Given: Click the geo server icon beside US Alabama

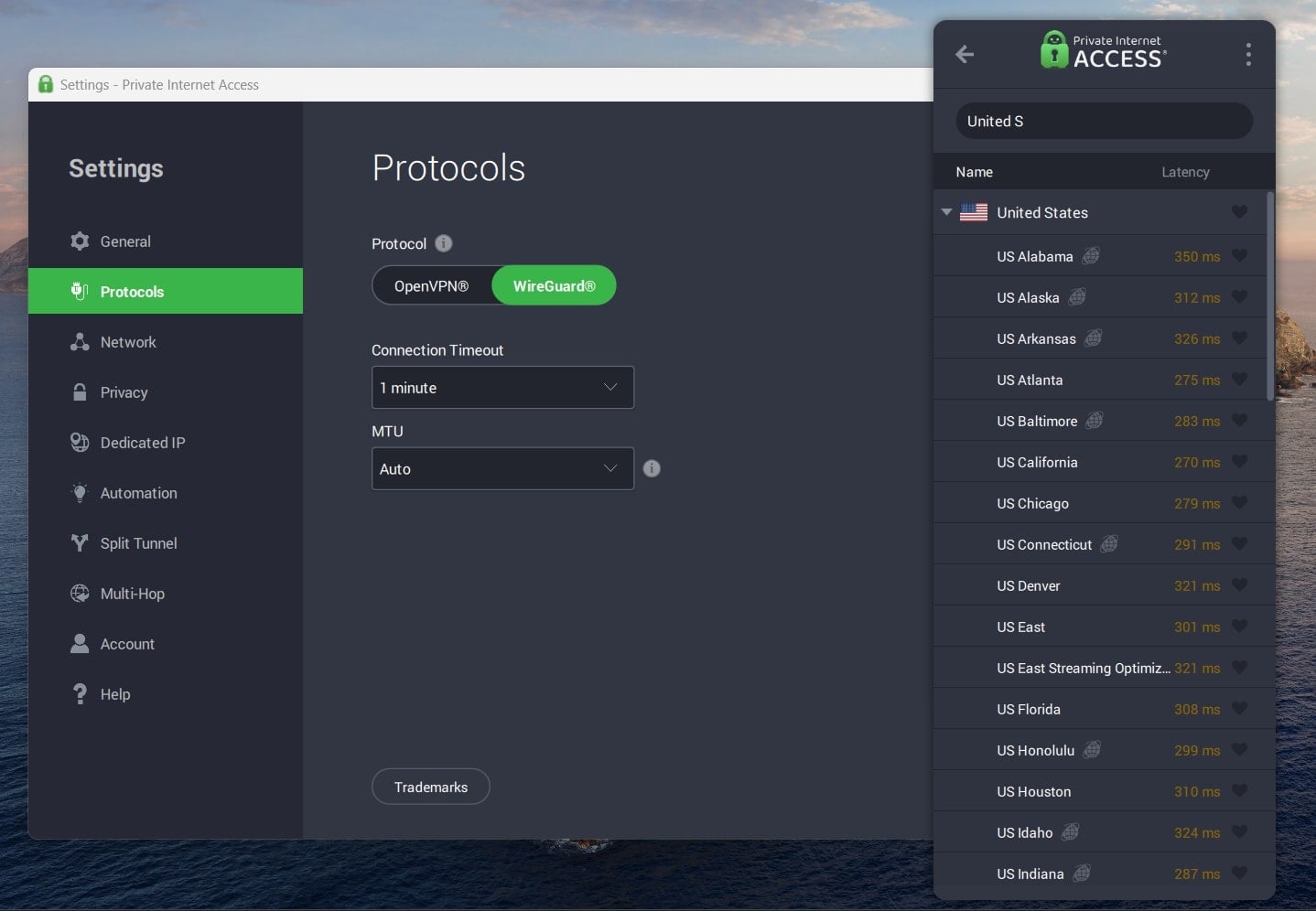Looking at the screenshot, I should point(1091,256).
